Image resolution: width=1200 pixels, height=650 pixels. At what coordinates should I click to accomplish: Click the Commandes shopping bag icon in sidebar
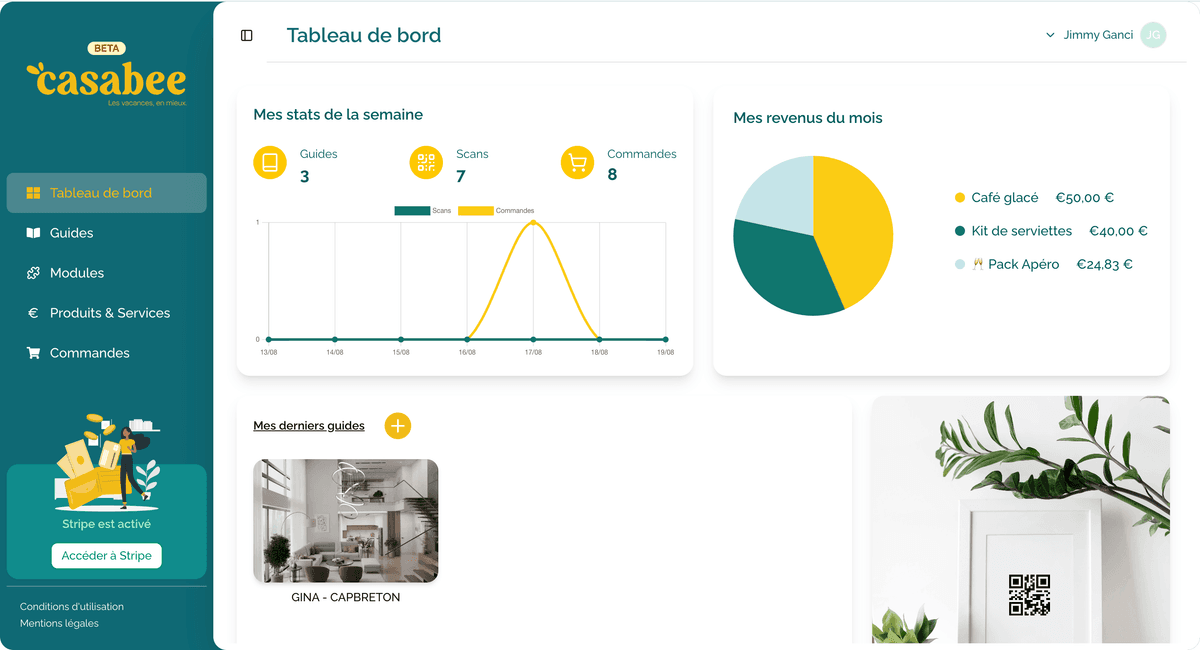pyautogui.click(x=32, y=352)
